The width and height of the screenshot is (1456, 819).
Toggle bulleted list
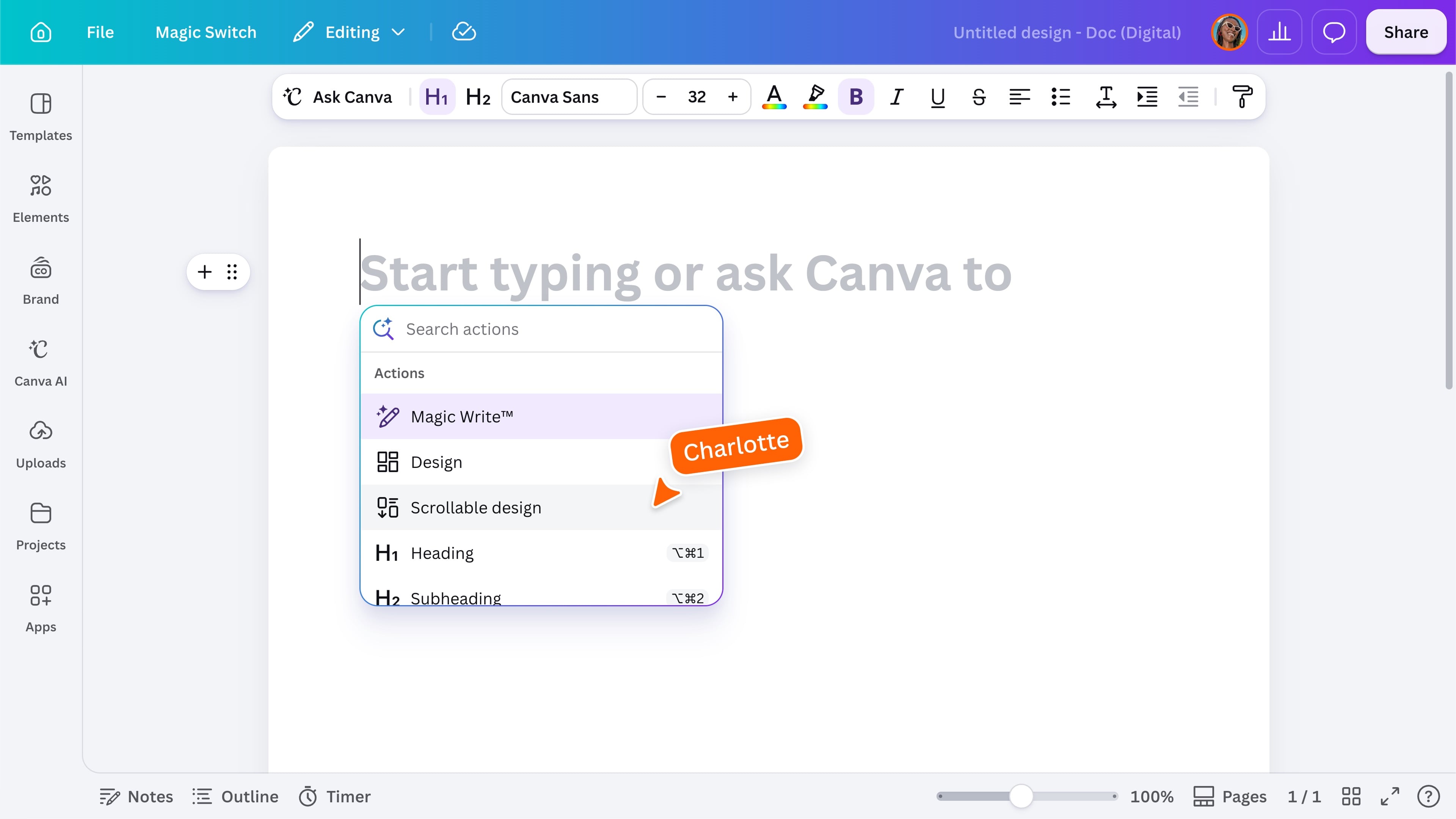(1061, 97)
